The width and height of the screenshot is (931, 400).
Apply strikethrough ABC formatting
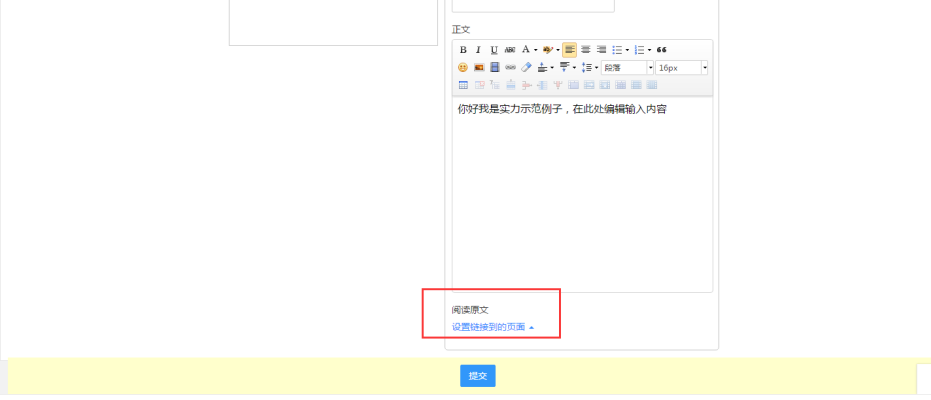coord(510,50)
